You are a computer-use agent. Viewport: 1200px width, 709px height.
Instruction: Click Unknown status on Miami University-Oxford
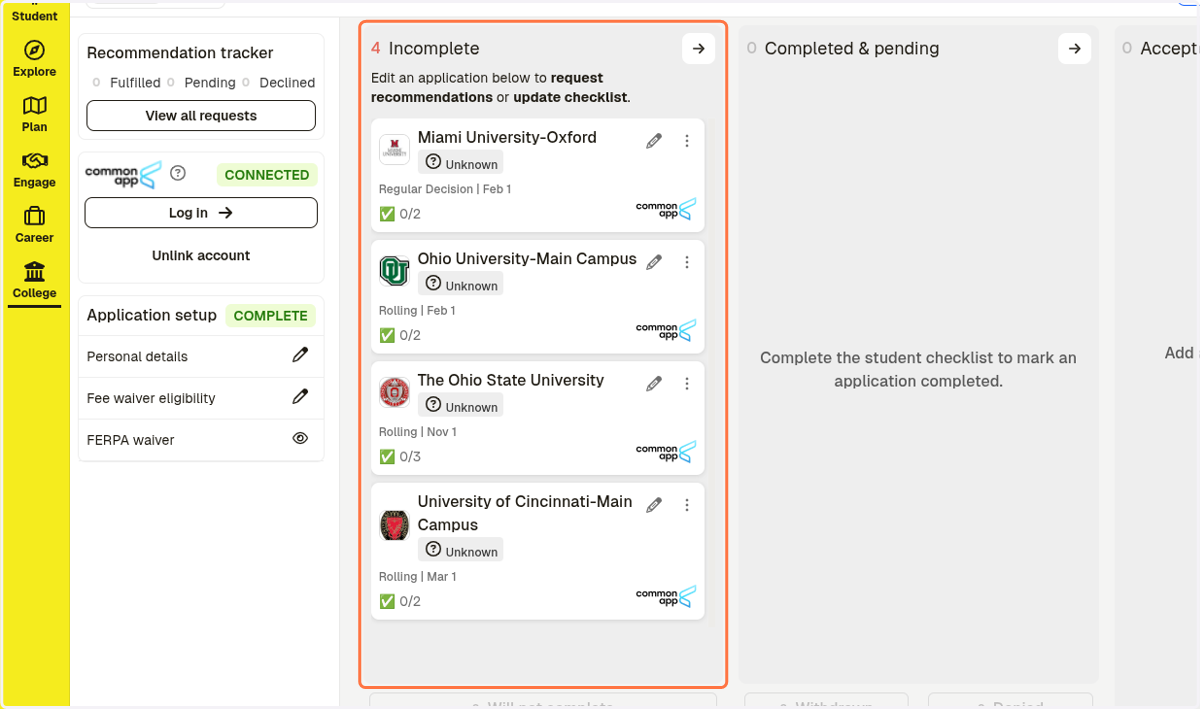click(461, 163)
